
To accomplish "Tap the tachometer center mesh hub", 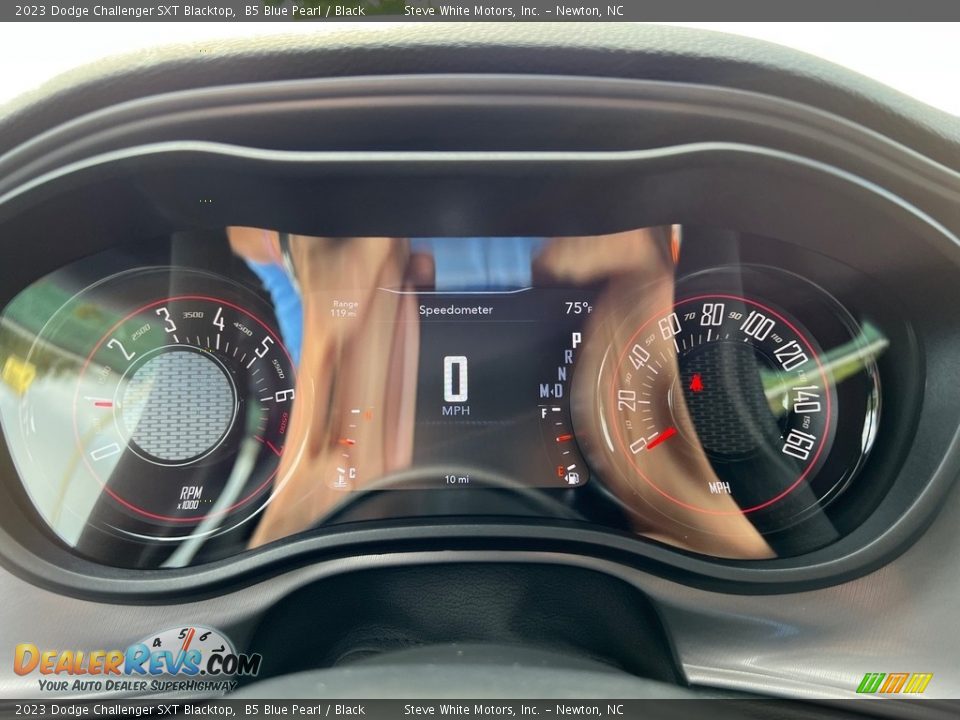I will coord(179,405).
